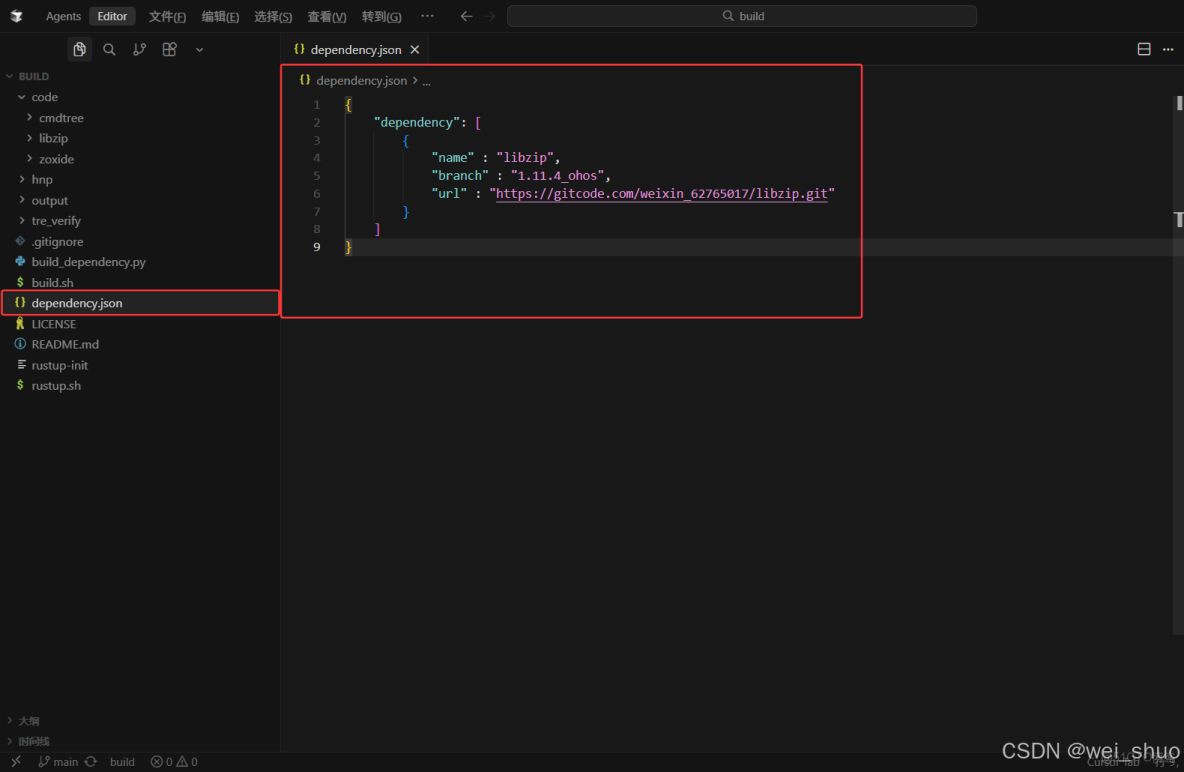Switch to the Agents mode
The height and width of the screenshot is (772, 1184).
(63, 16)
